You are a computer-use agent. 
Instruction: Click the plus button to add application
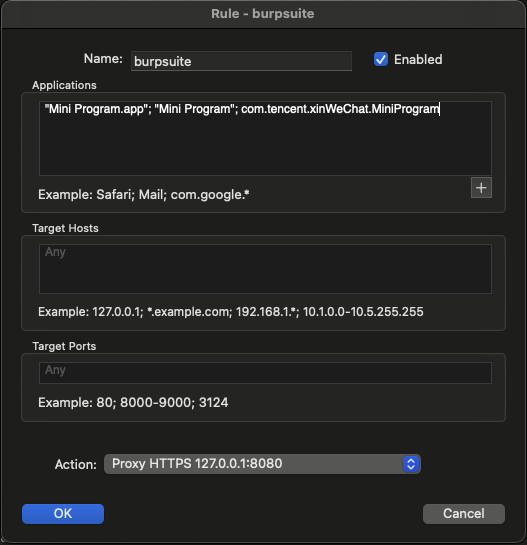[x=481, y=188]
